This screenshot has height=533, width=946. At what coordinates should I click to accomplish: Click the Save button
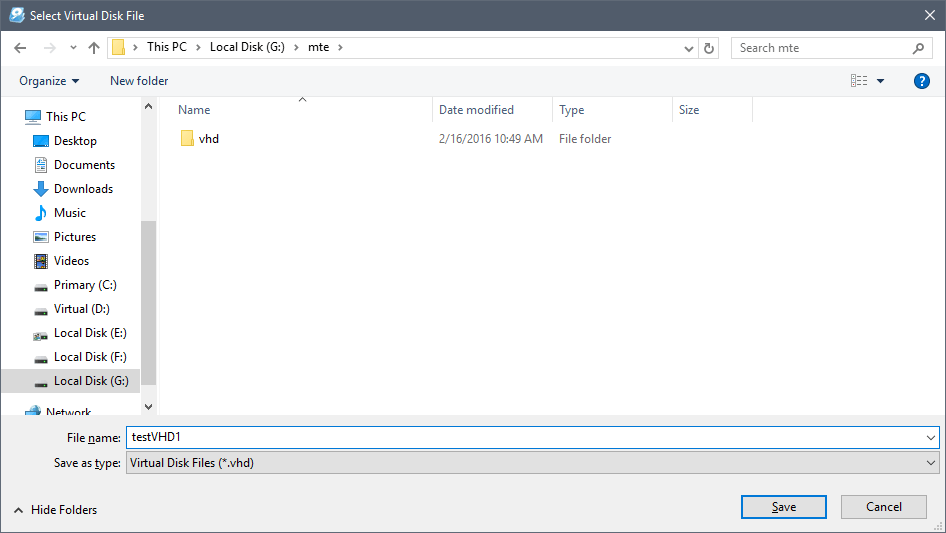tap(784, 507)
